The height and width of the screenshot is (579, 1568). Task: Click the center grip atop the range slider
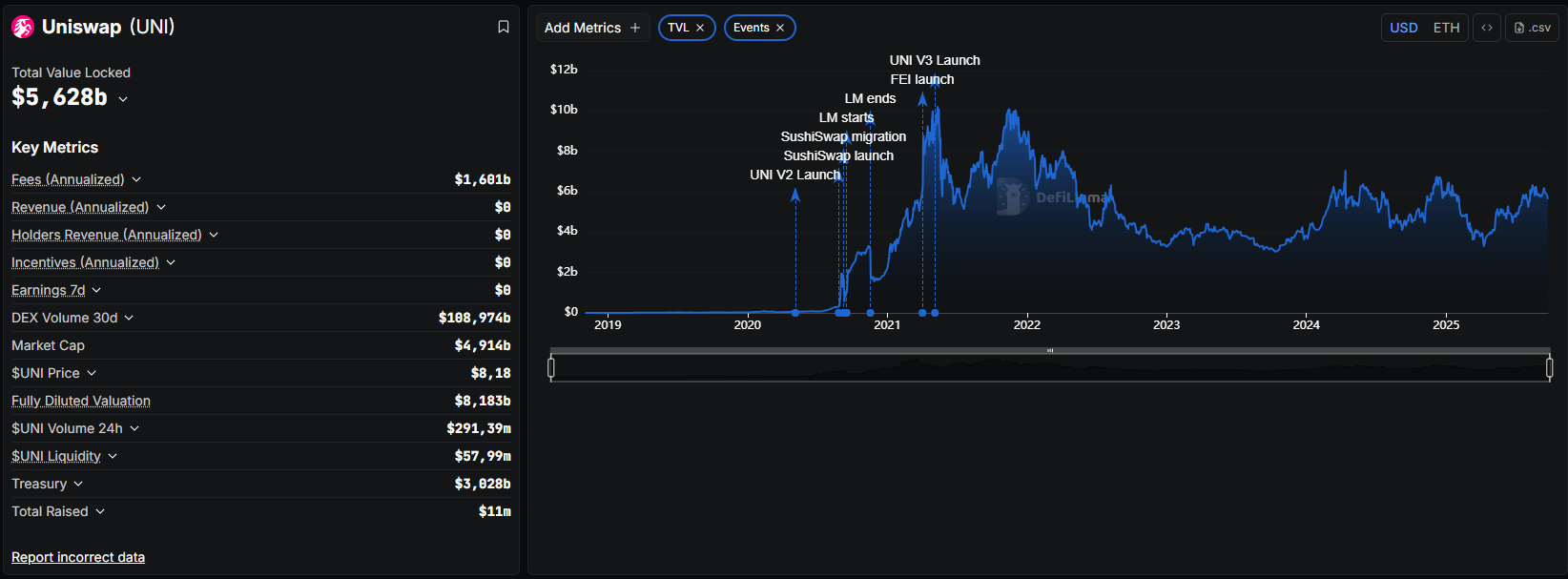pos(1050,350)
